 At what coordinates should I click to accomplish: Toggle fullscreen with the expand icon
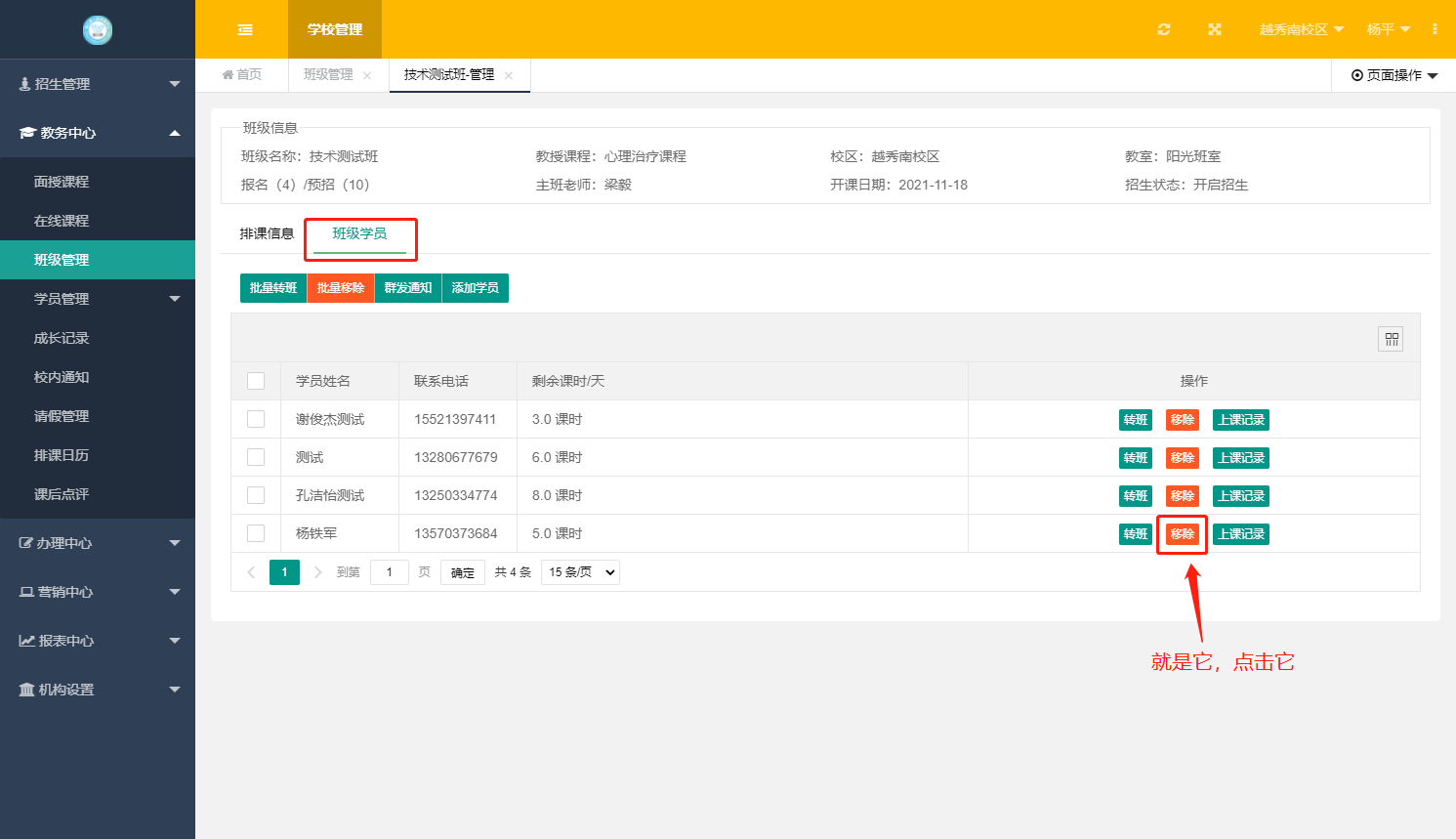(1214, 29)
